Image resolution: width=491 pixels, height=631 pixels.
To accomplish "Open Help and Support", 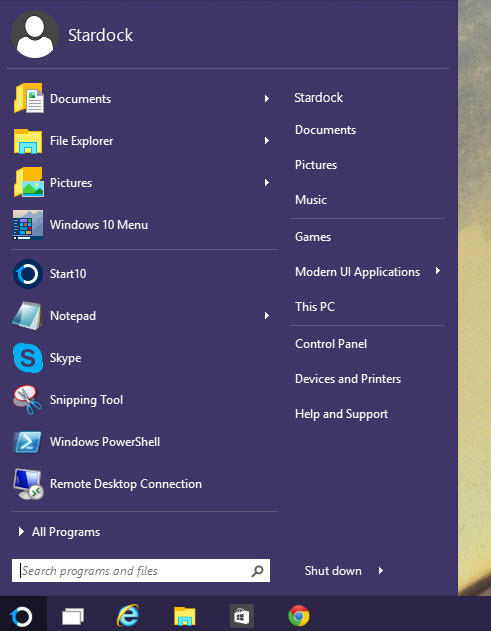I will [341, 414].
